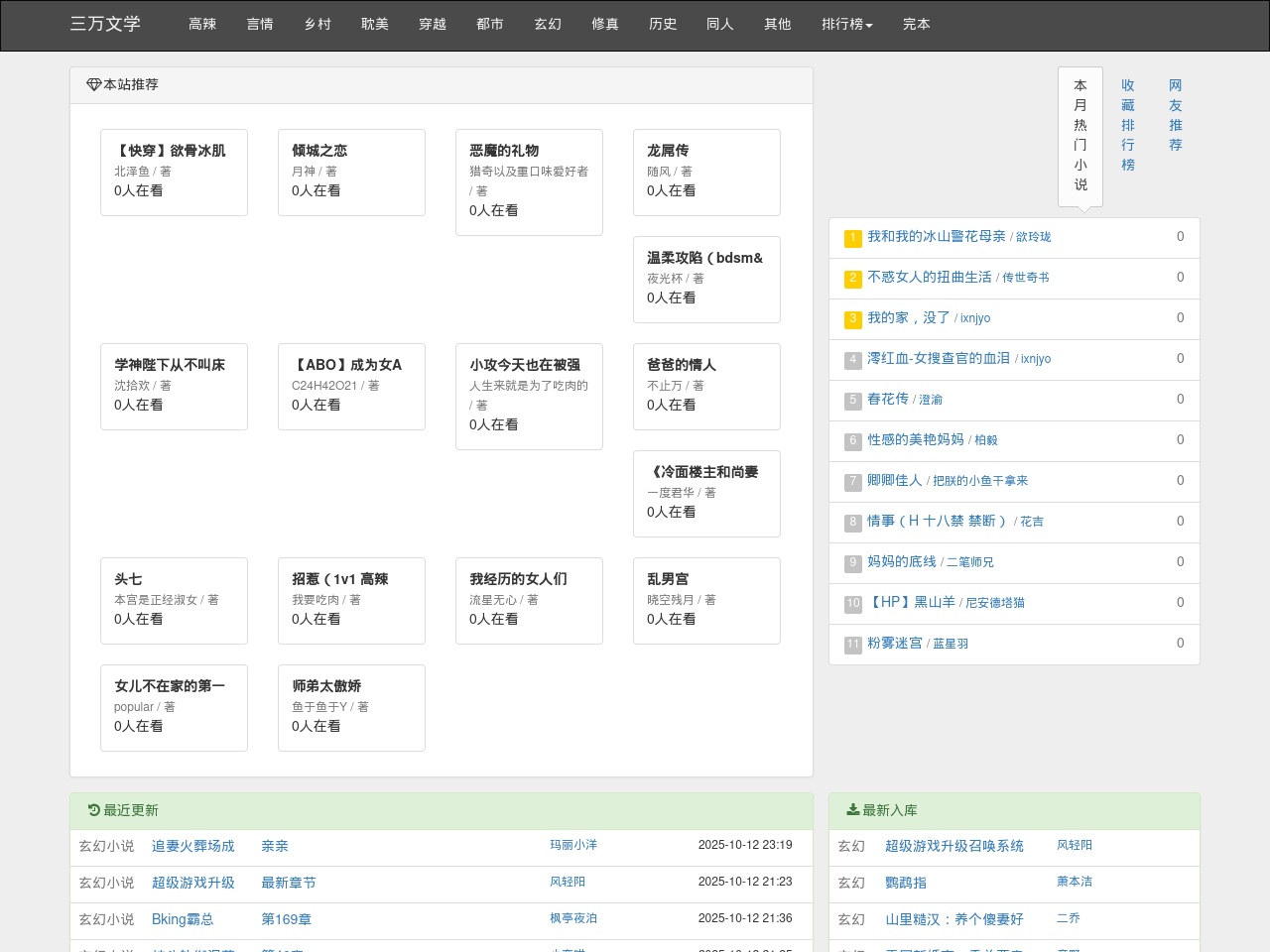
Task: Open author link 欲玲珑
Action: tap(1034, 237)
